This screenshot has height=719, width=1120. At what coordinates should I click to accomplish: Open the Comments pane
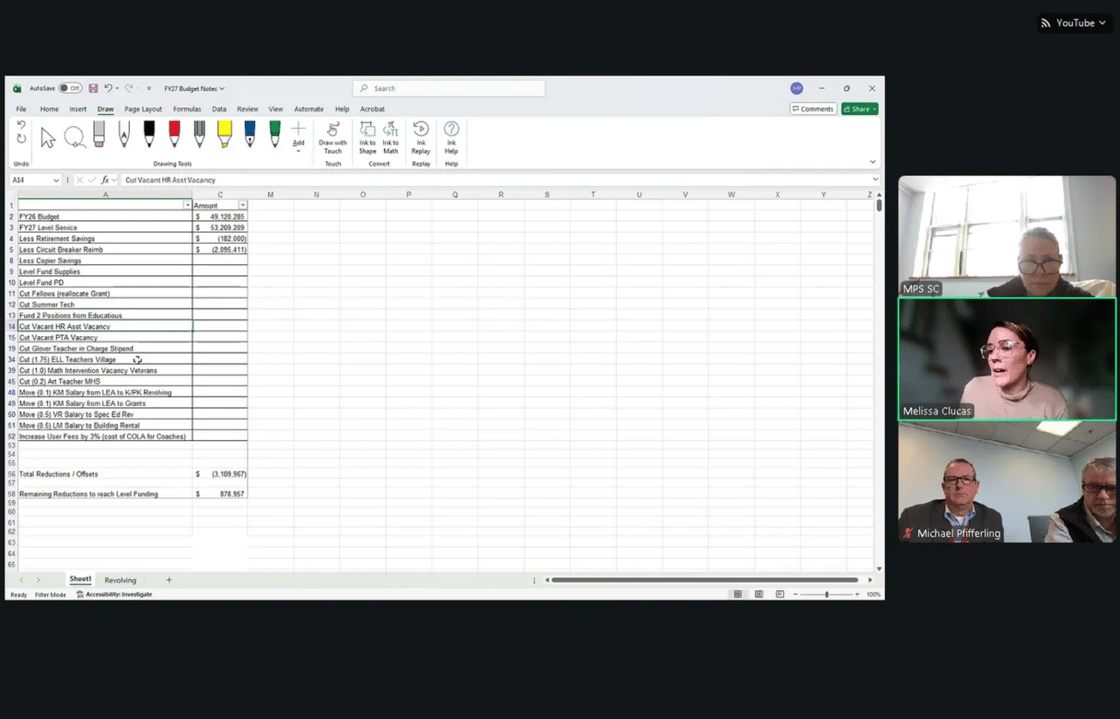coord(812,108)
